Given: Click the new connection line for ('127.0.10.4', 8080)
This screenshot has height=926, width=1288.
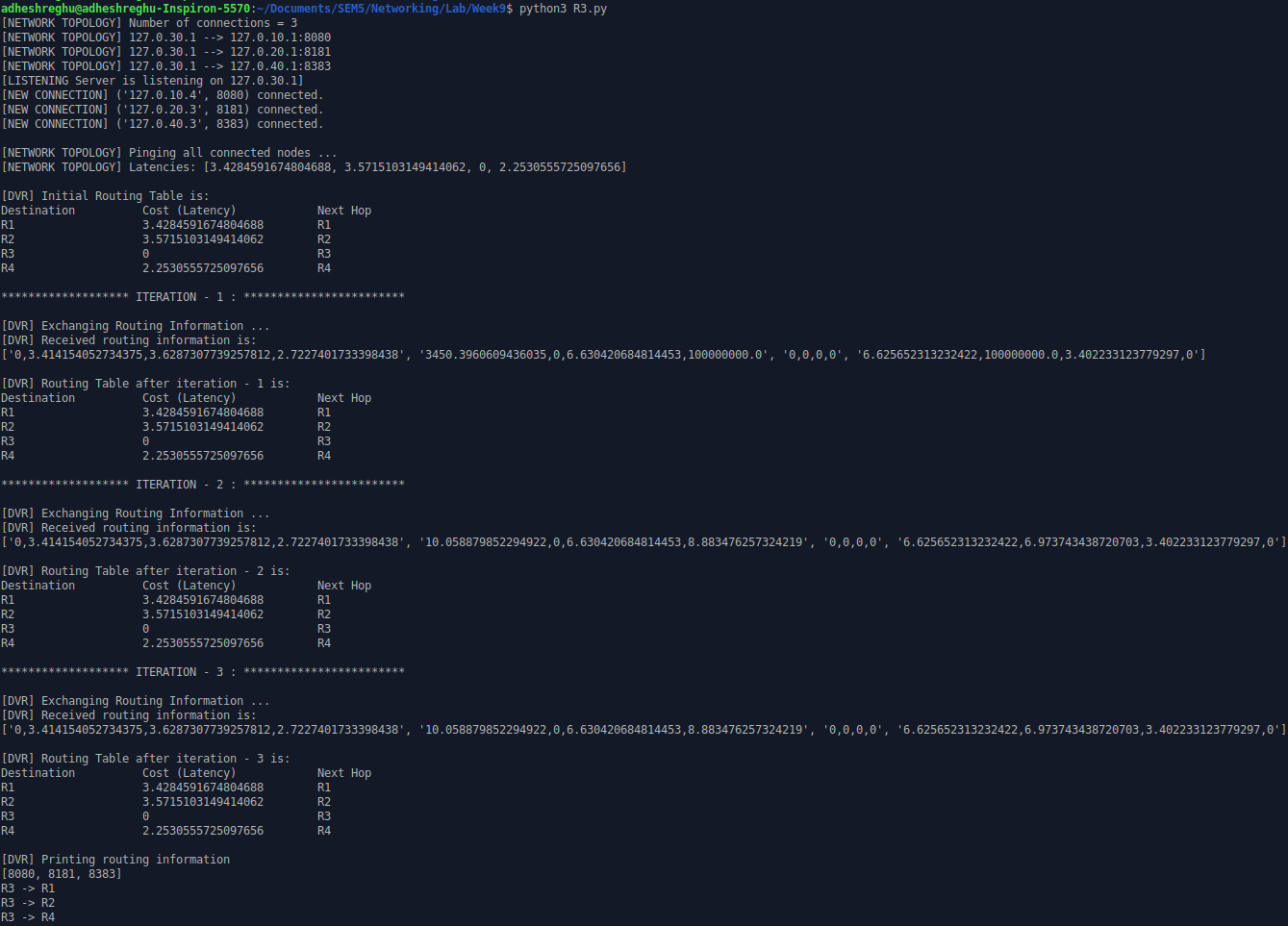Looking at the screenshot, I should (162, 95).
